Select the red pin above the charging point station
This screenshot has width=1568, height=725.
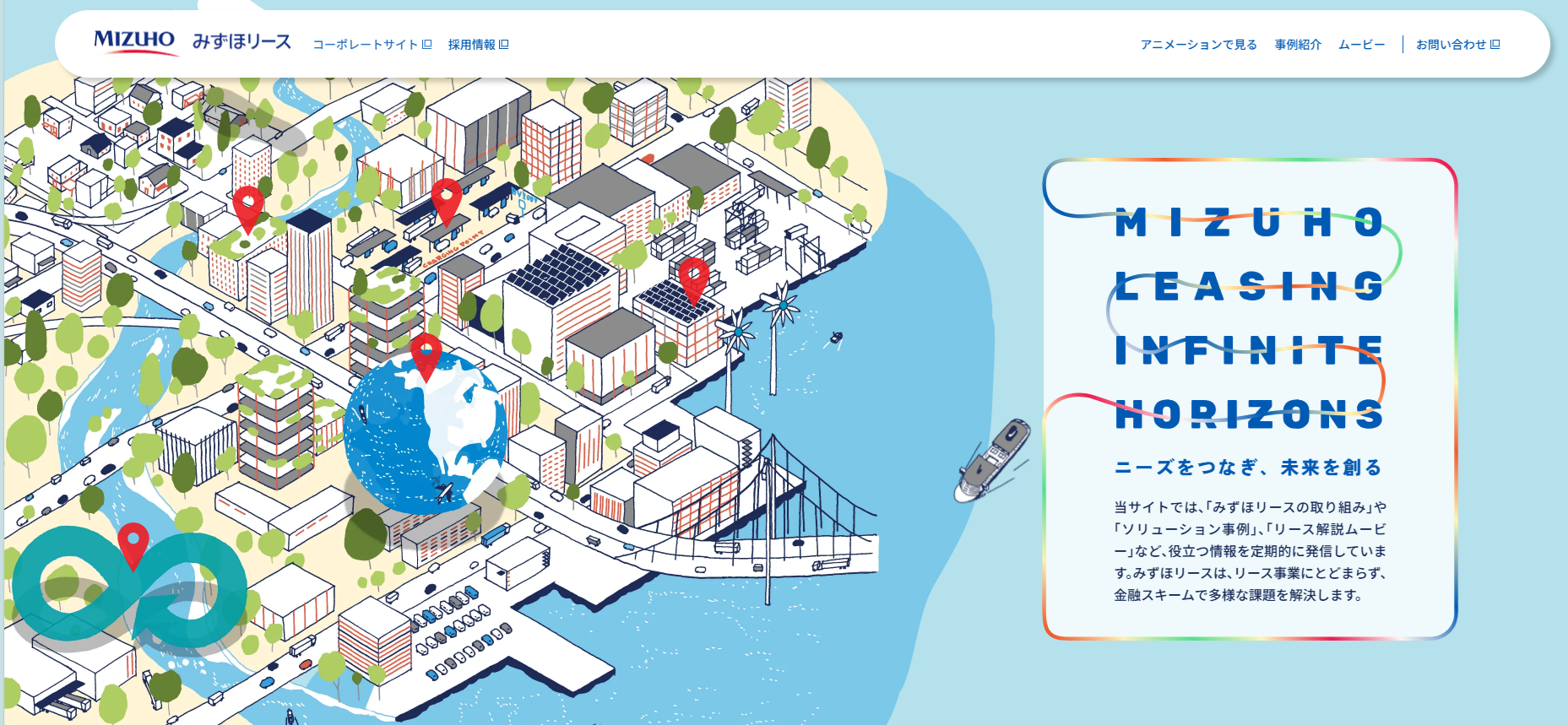[x=447, y=203]
